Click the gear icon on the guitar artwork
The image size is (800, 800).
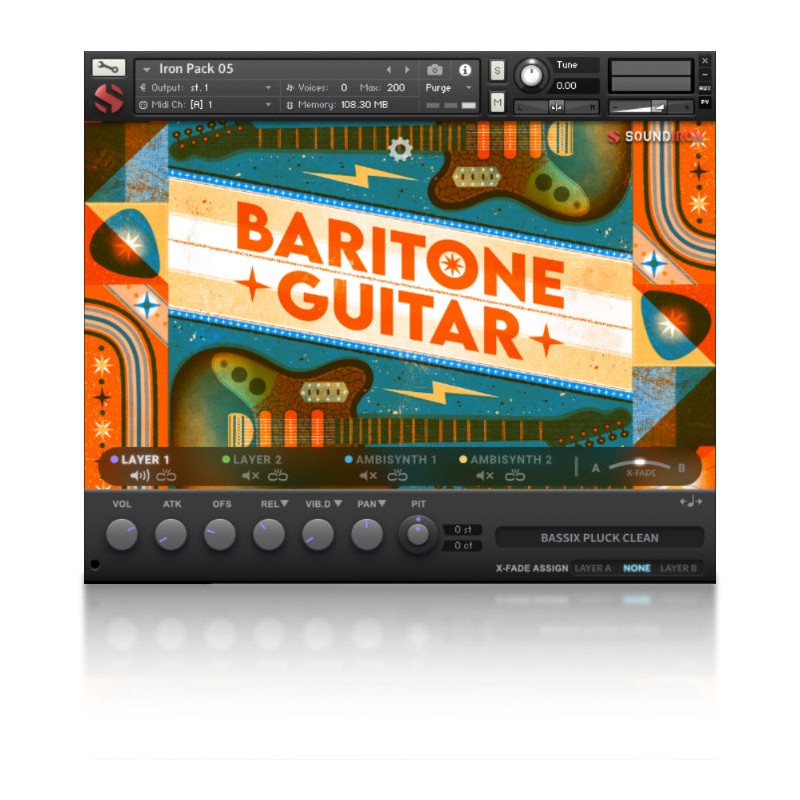click(x=400, y=148)
